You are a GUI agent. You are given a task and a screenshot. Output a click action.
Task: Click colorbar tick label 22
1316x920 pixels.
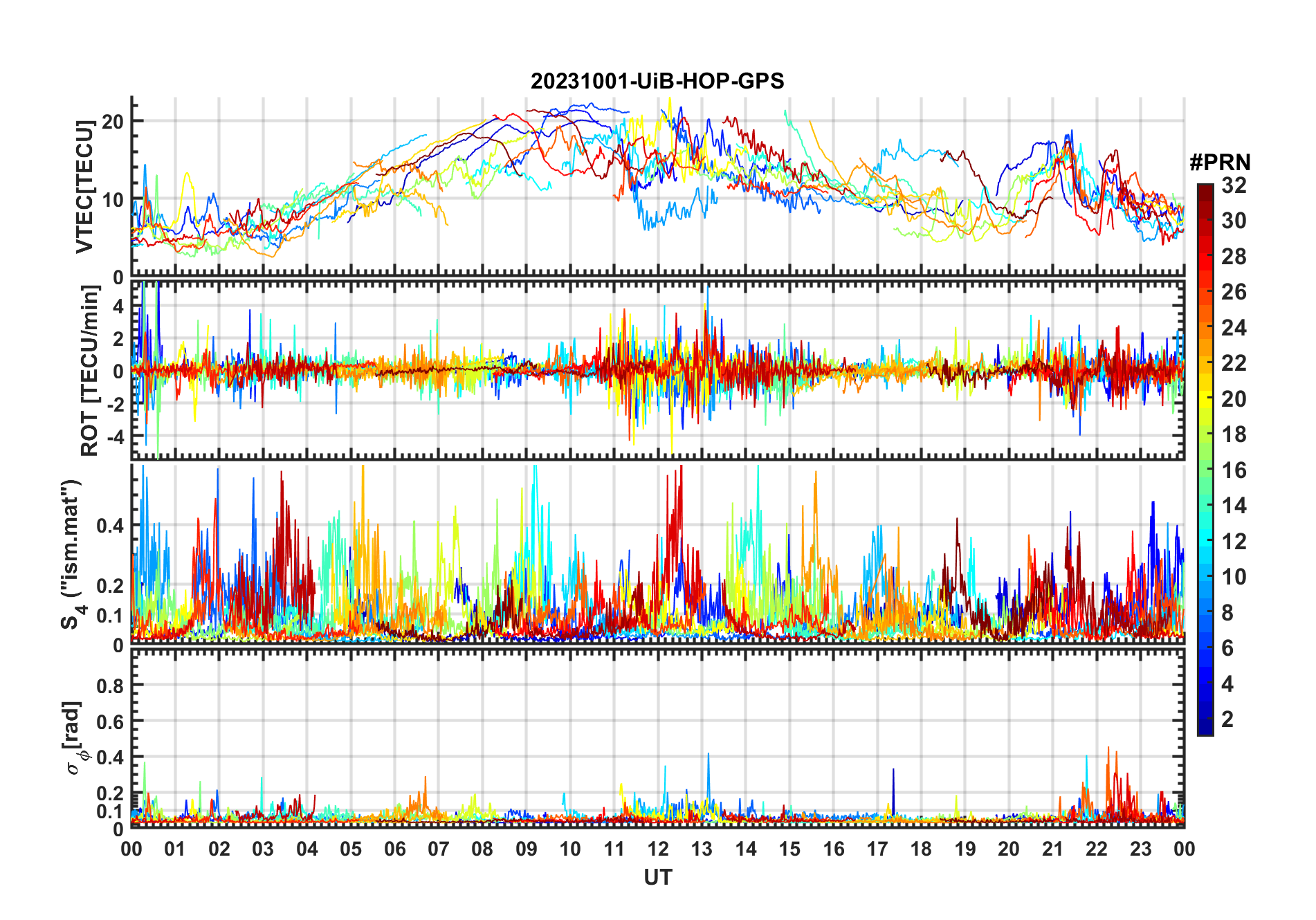[1234, 363]
